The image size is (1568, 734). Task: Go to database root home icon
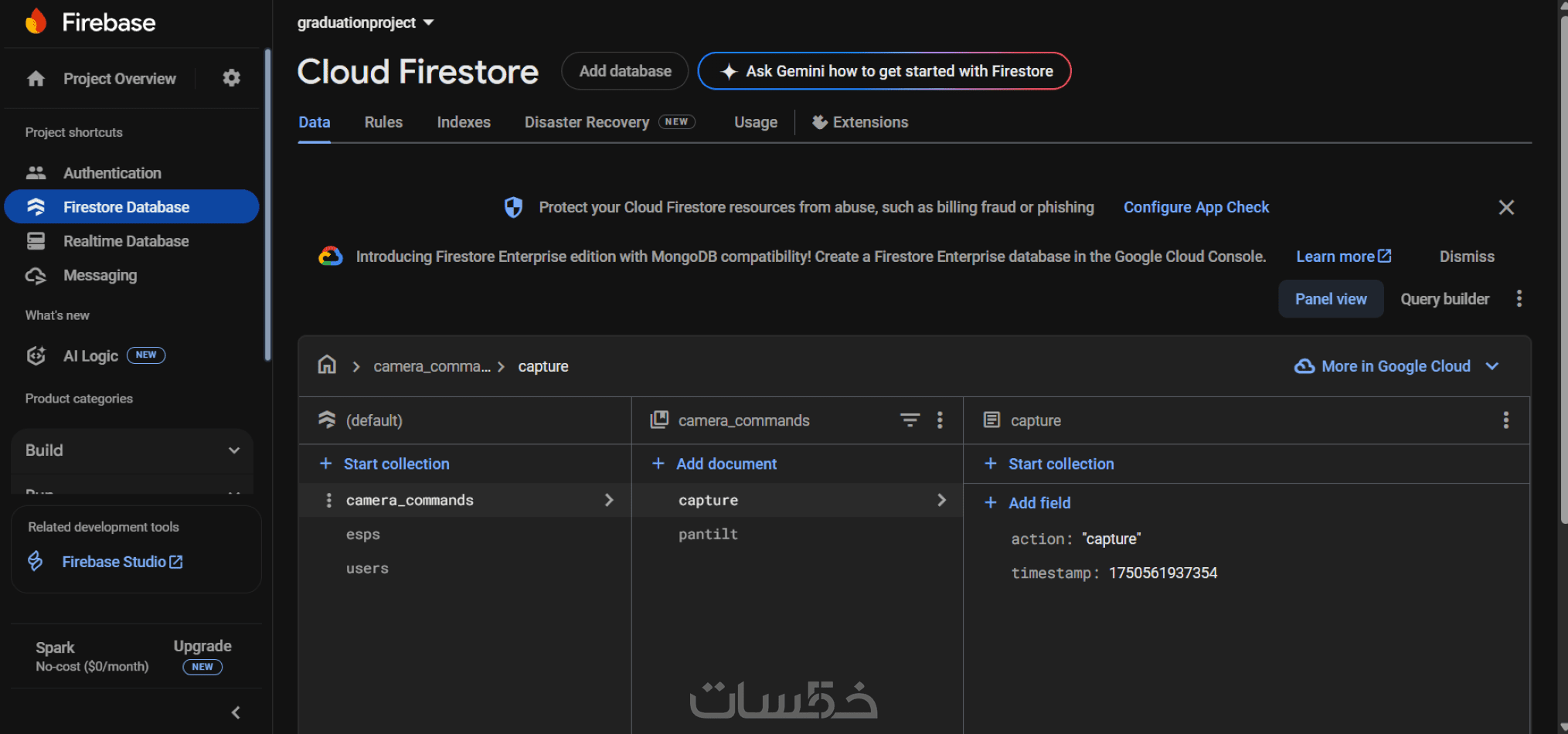(327, 365)
